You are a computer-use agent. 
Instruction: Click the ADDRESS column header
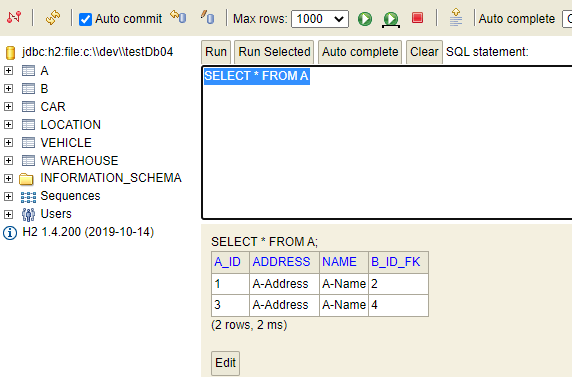[x=284, y=262]
